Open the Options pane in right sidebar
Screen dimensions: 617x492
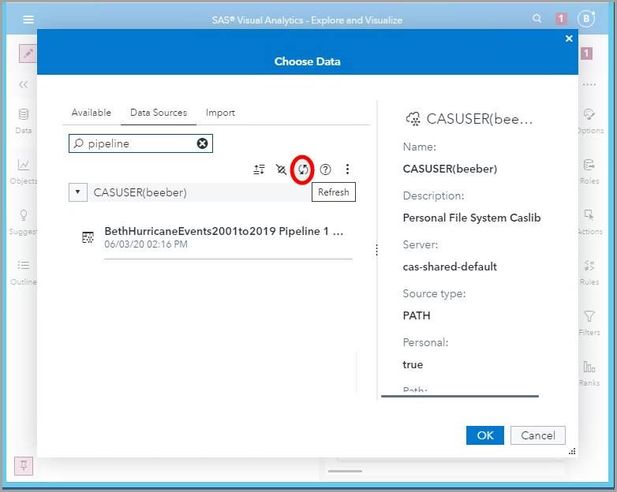tap(589, 121)
